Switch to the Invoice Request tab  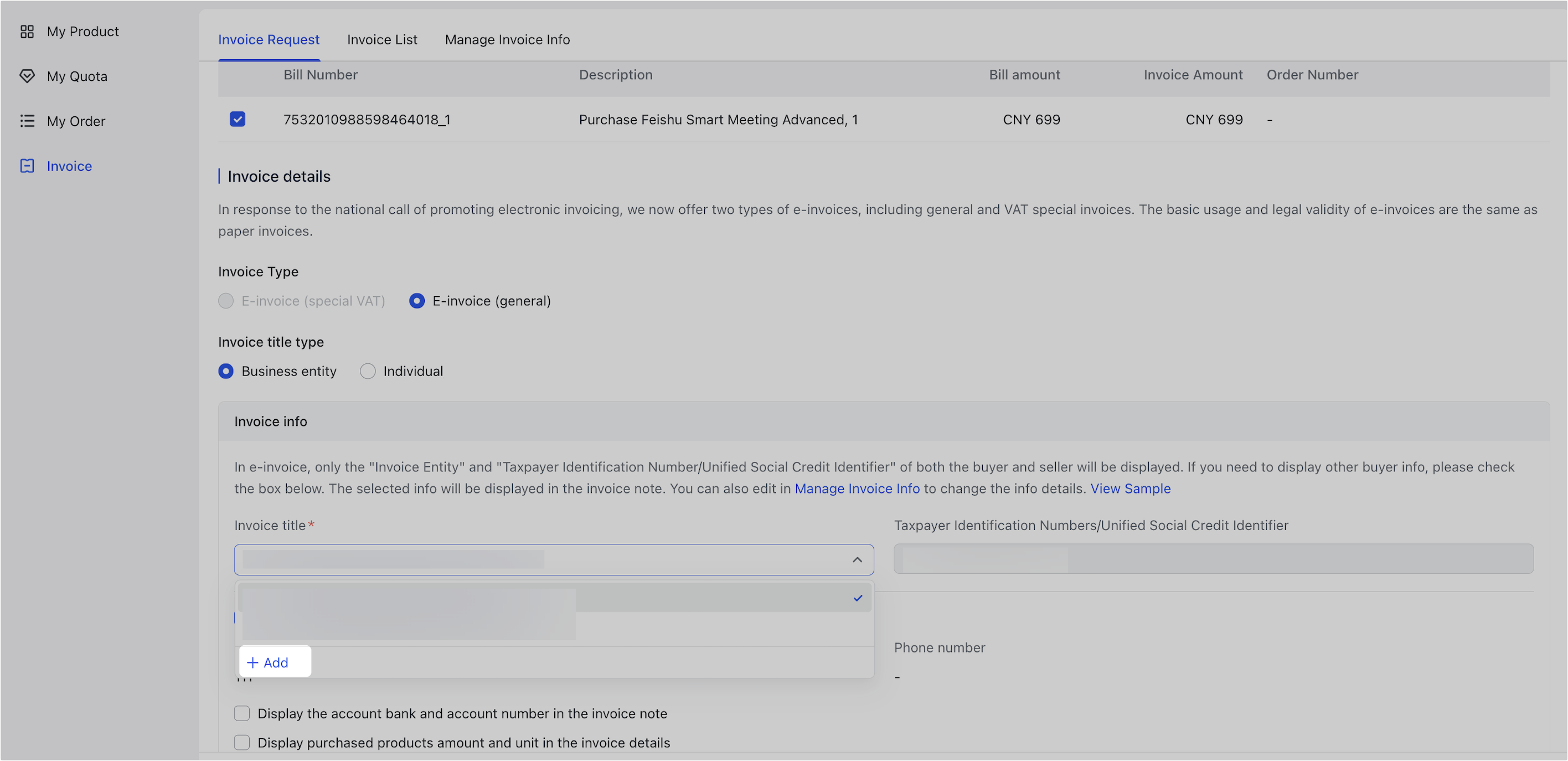(x=269, y=39)
